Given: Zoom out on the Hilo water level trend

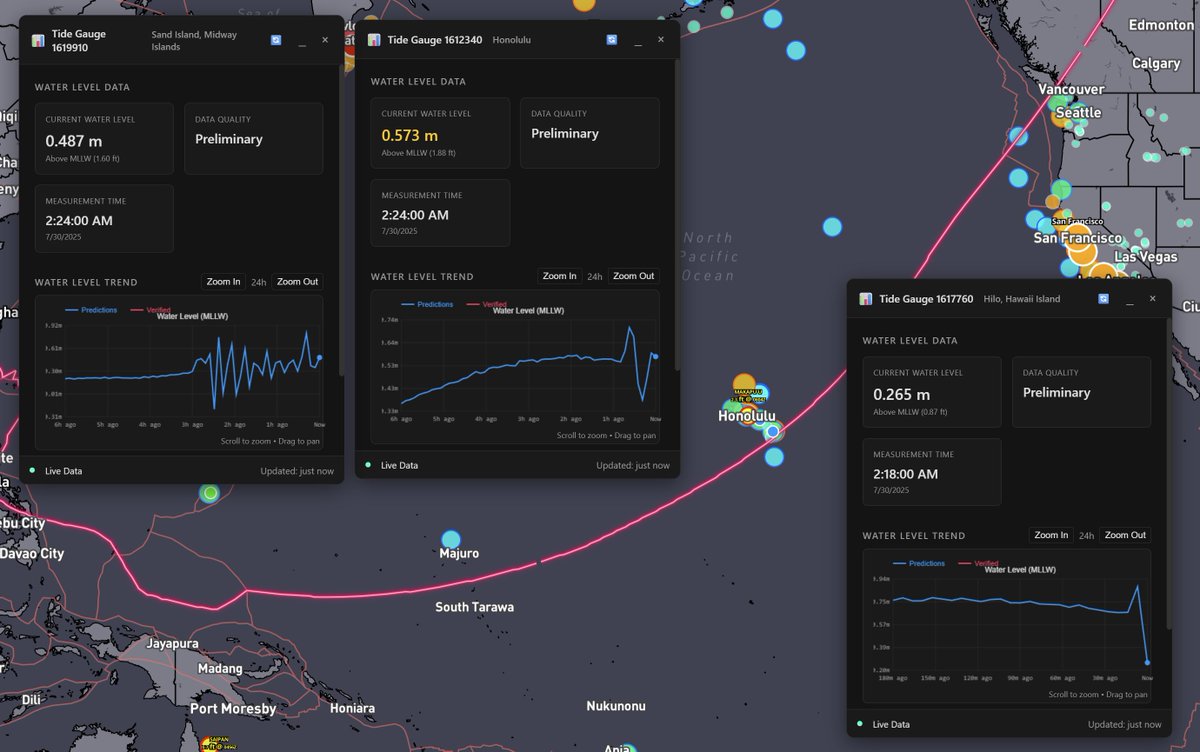Looking at the screenshot, I should tap(1125, 535).
